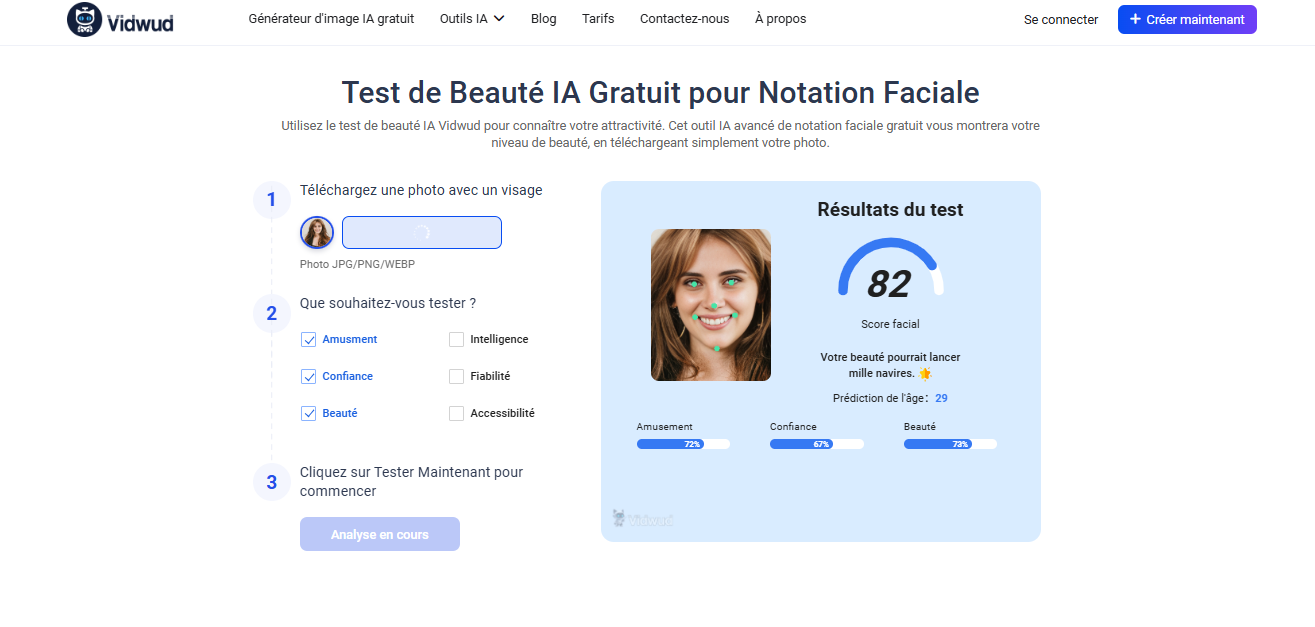This screenshot has height=627, width=1315.
Task: Open Contactez-nous from the navigation
Action: click(684, 17)
